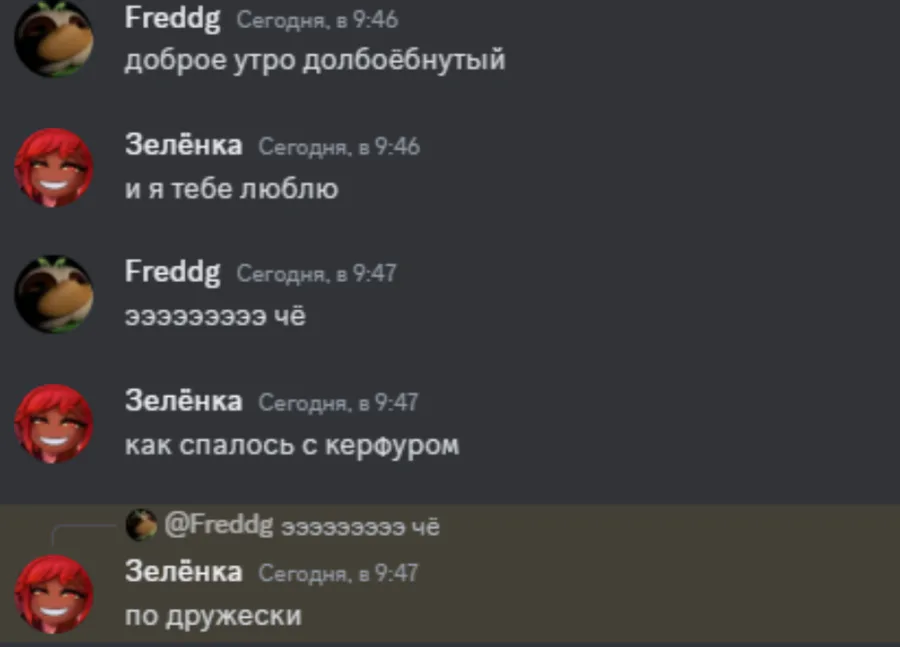Click Зелёнка's avatar beside 'по дружески' reply
900x647 pixels.
(54, 594)
